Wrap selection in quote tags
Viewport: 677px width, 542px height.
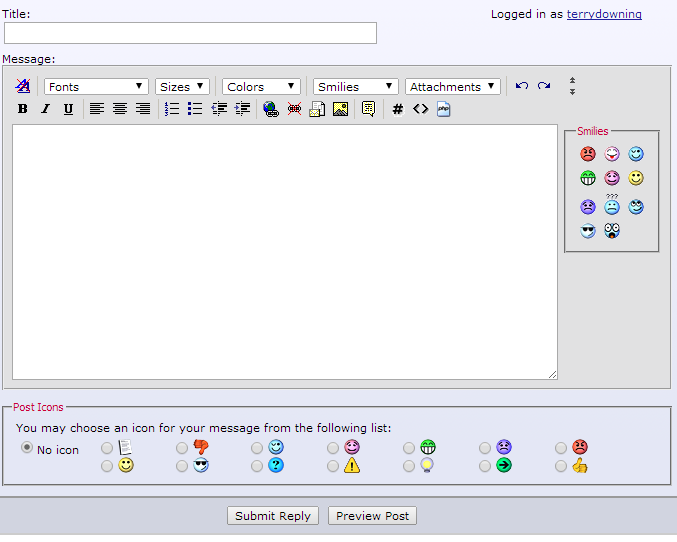368,109
